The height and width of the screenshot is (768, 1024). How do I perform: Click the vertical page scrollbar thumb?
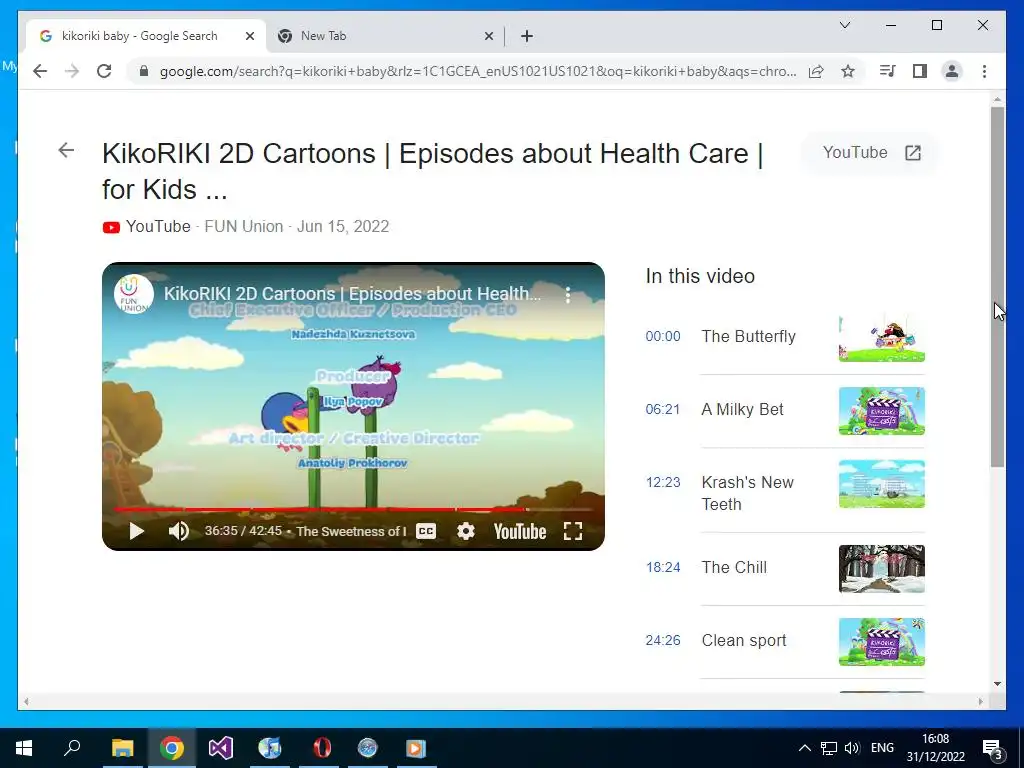click(997, 287)
